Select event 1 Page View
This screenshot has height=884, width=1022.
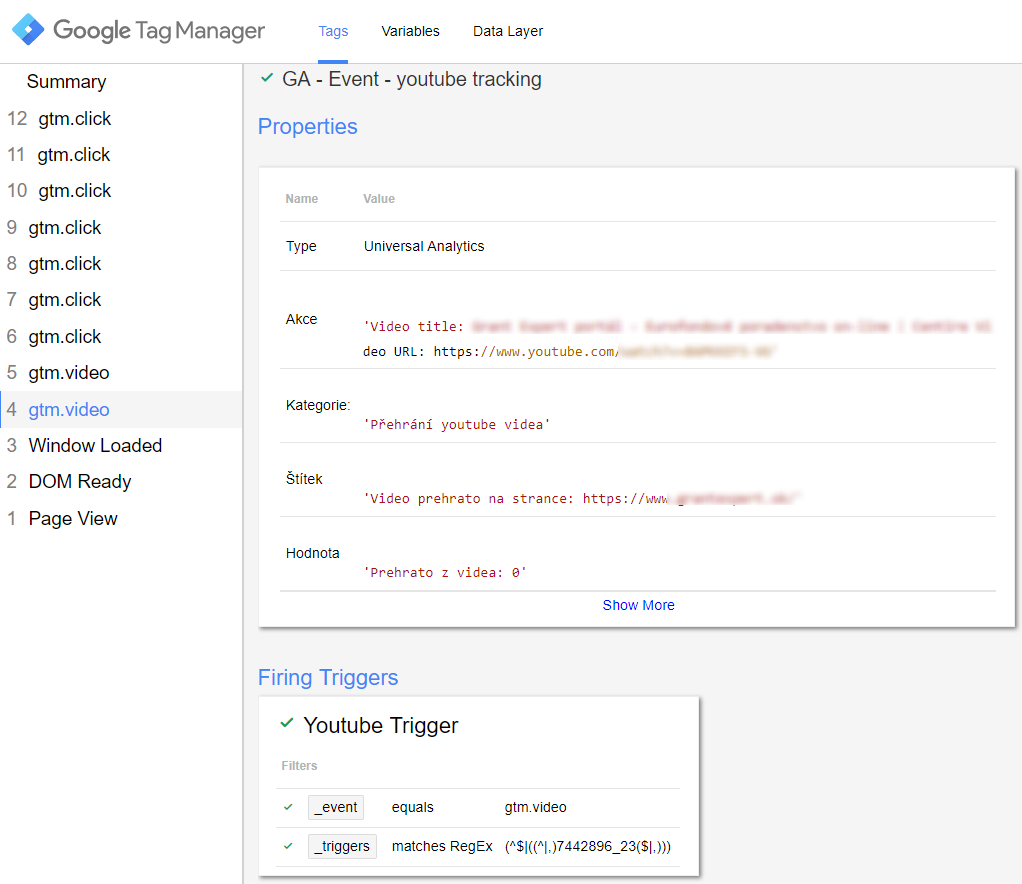tap(121, 518)
